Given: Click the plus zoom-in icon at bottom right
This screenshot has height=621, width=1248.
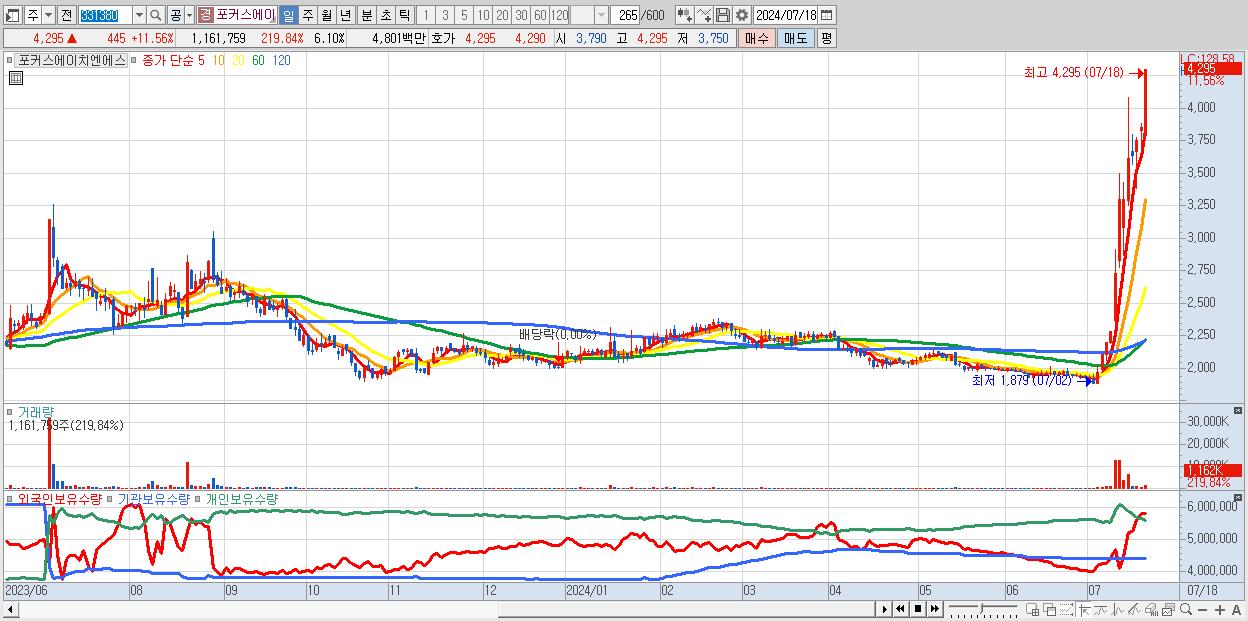Looking at the screenshot, I should (1219, 609).
